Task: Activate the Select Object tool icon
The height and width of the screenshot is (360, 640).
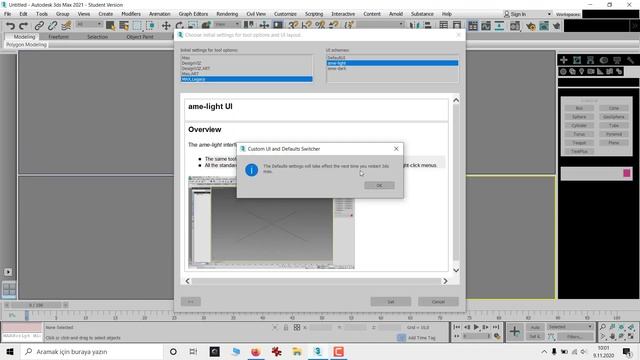Action: (110, 26)
